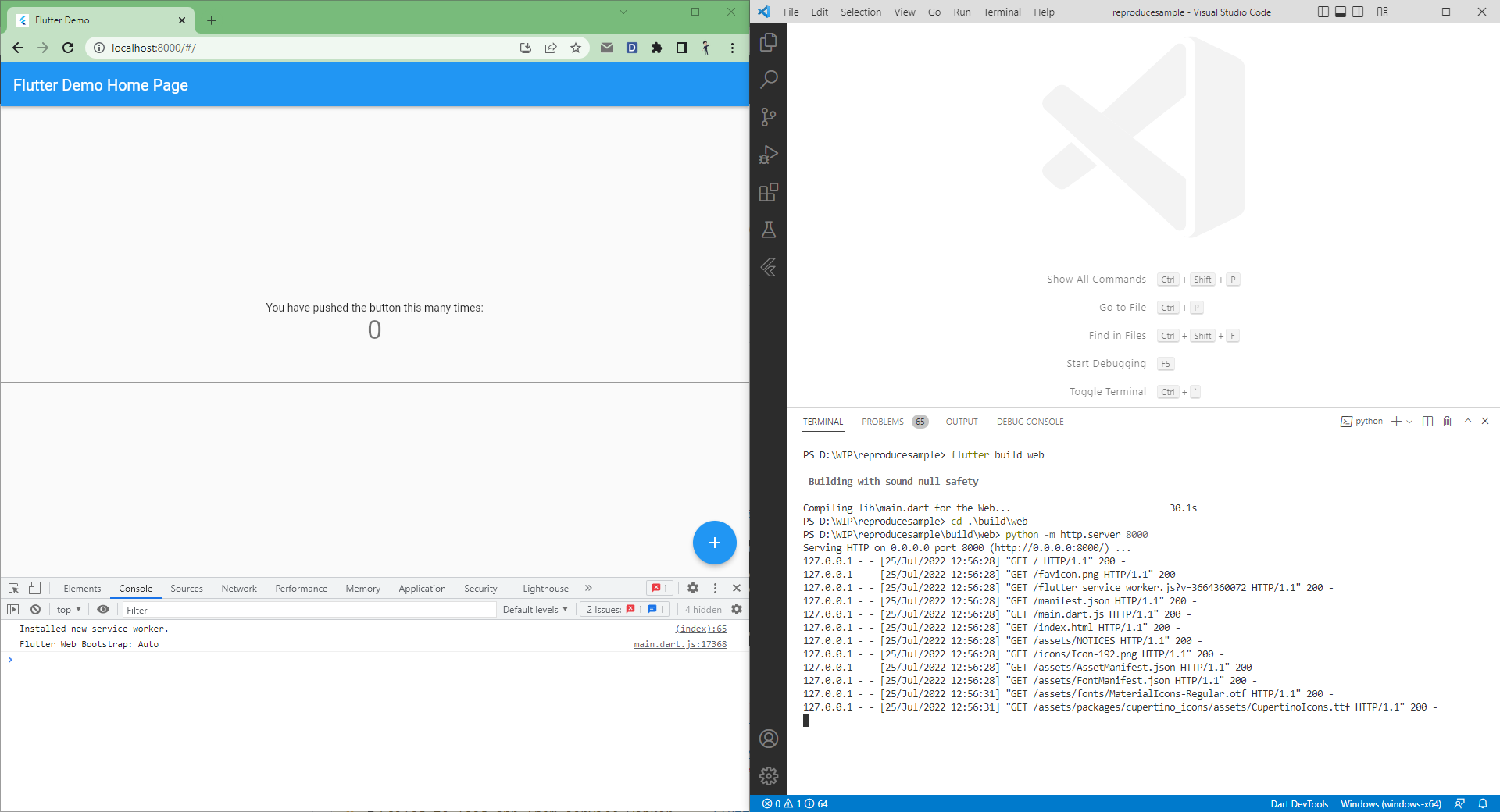Open the Default levels dropdown

535,609
